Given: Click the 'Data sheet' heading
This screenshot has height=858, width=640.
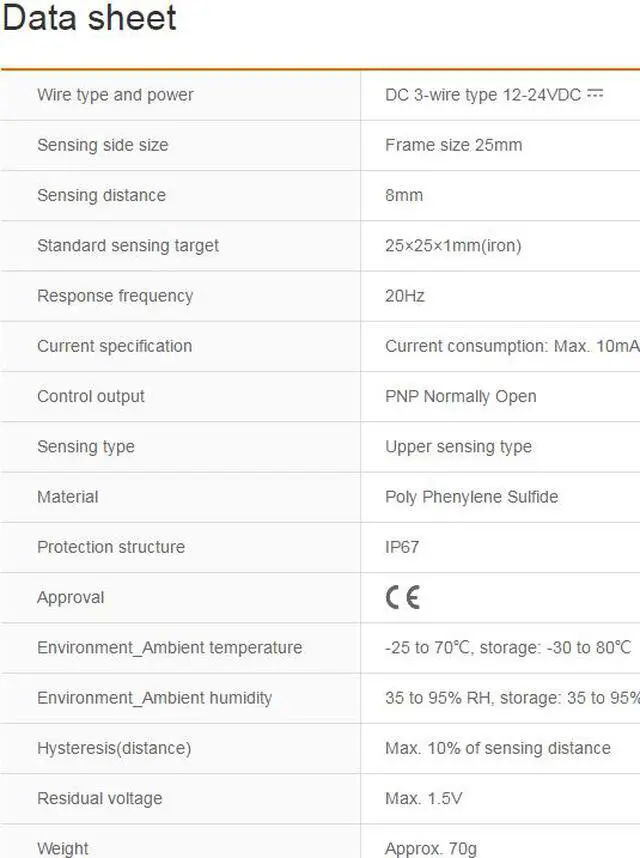Looking at the screenshot, I should coord(89,18).
